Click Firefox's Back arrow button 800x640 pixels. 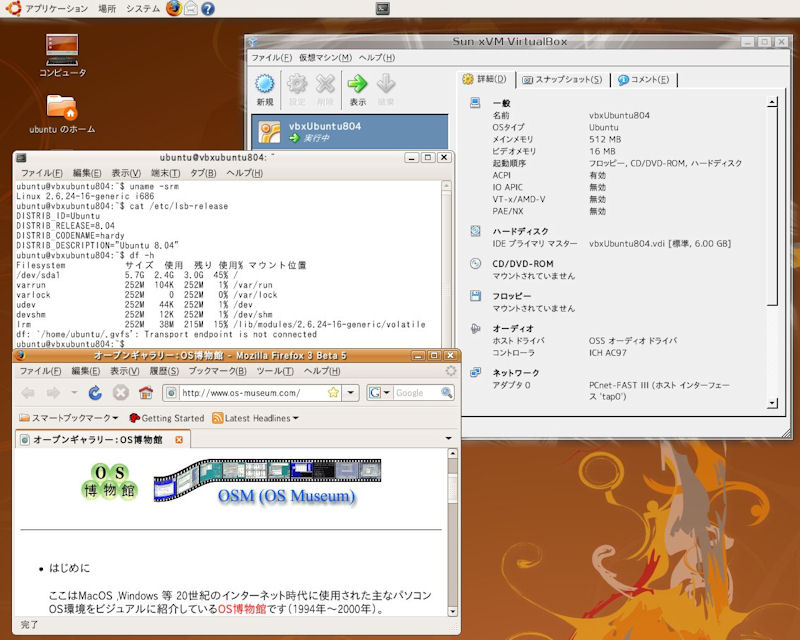pos(29,392)
